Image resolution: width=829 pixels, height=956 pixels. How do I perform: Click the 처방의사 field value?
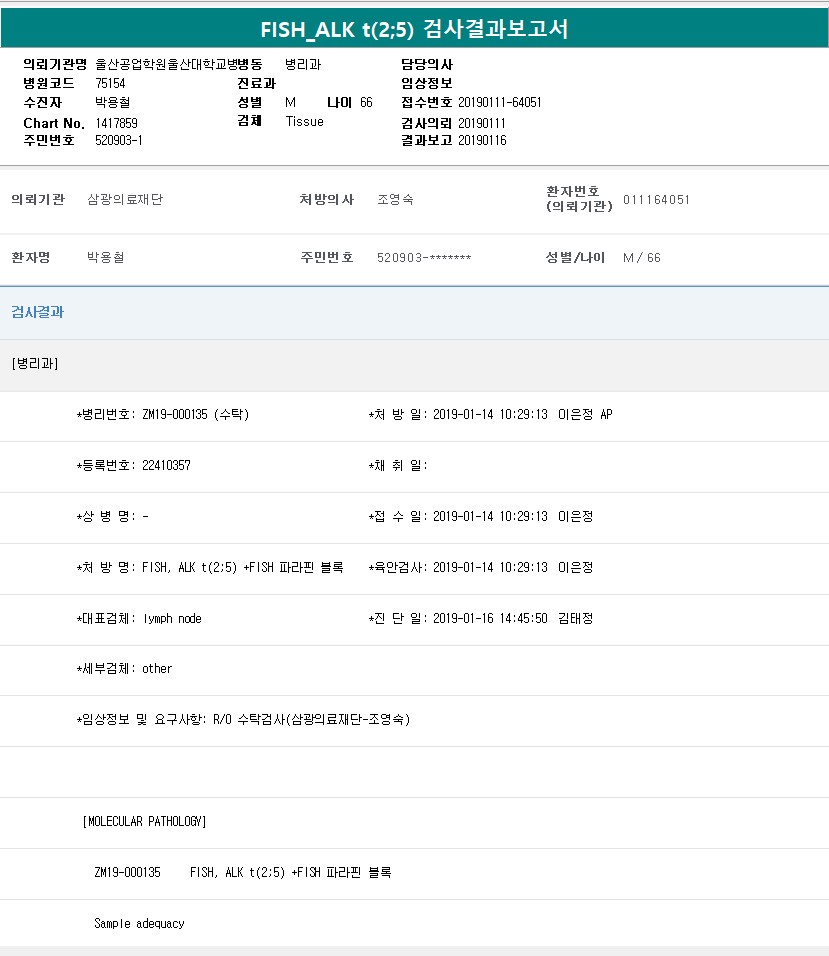(x=395, y=199)
